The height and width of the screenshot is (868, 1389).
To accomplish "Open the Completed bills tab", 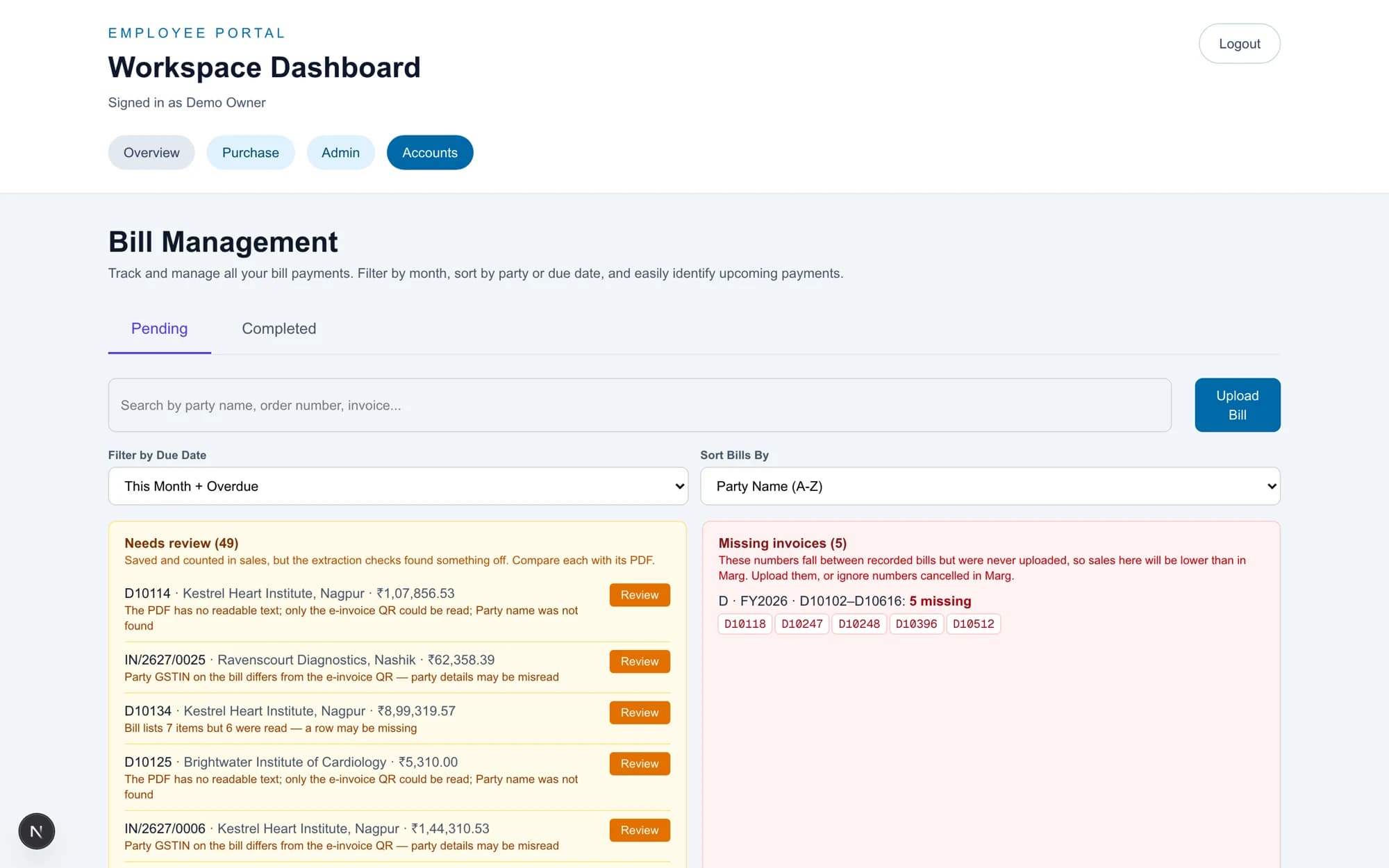I will click(x=279, y=329).
